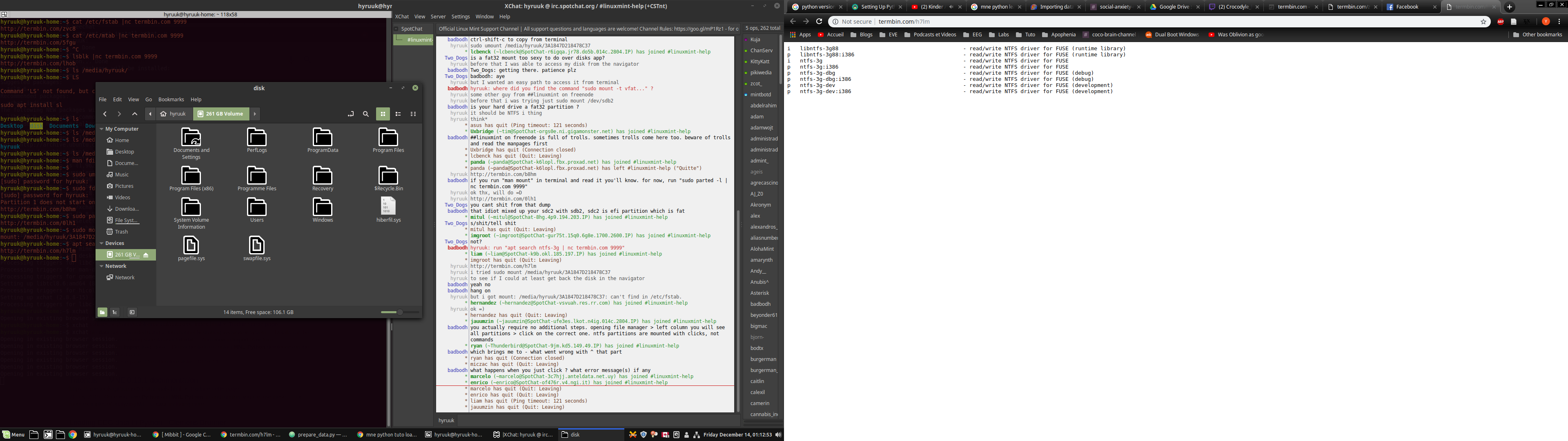Image resolution: width=1568 pixels, height=441 pixels.
Task: Open the Window menu in XChat
Action: pos(485,16)
